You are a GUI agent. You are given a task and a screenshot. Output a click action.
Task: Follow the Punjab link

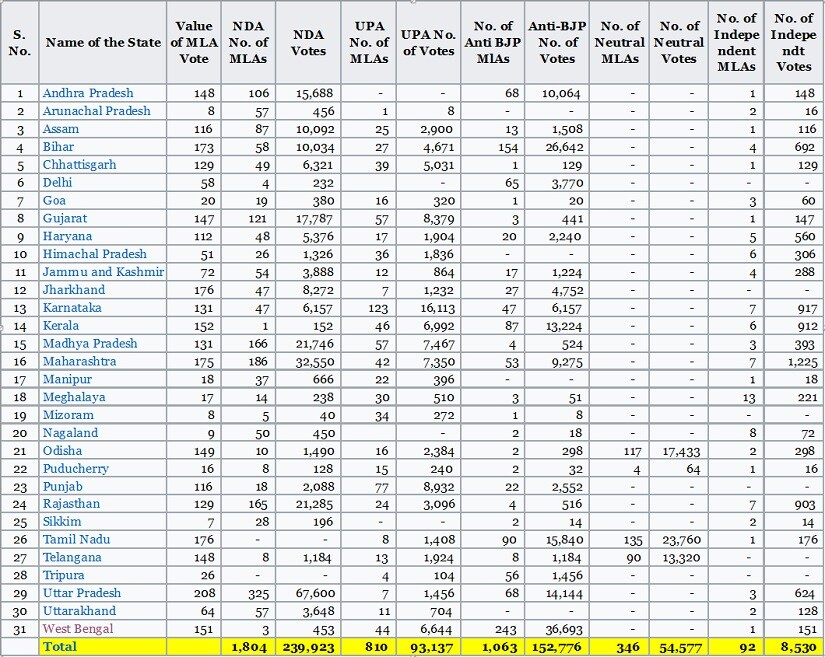click(63, 487)
